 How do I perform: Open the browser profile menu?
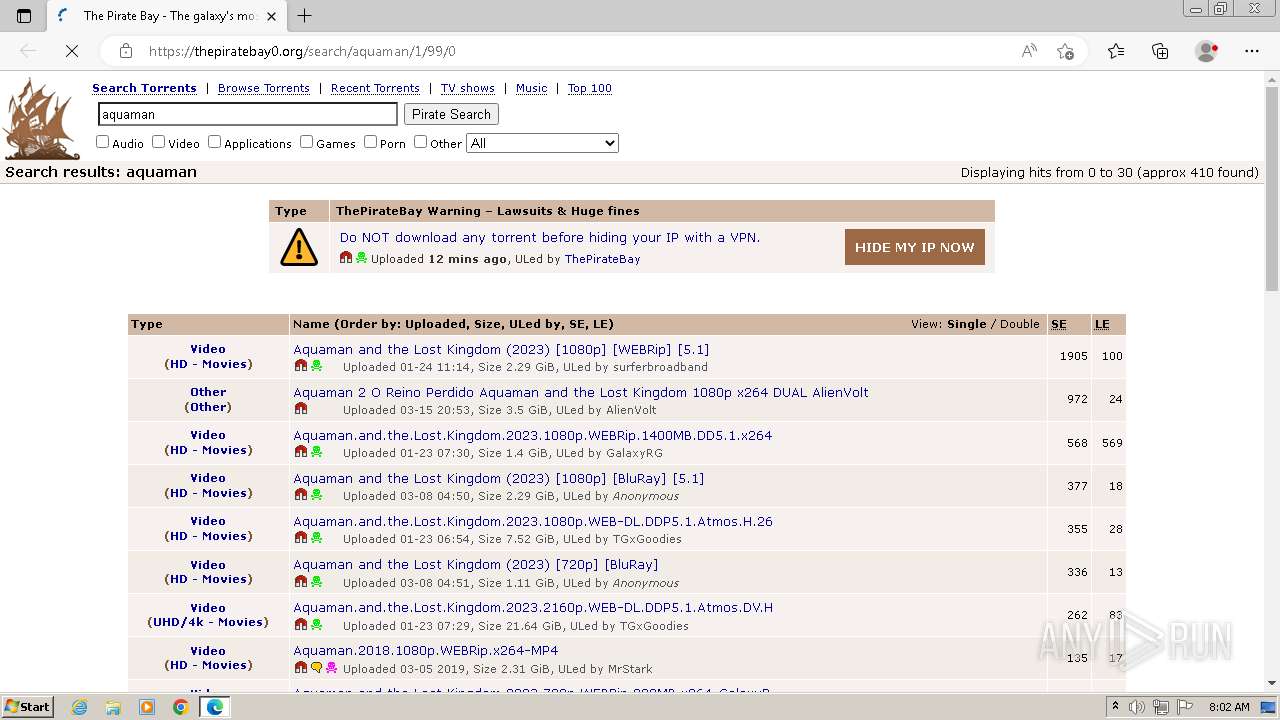(1207, 51)
